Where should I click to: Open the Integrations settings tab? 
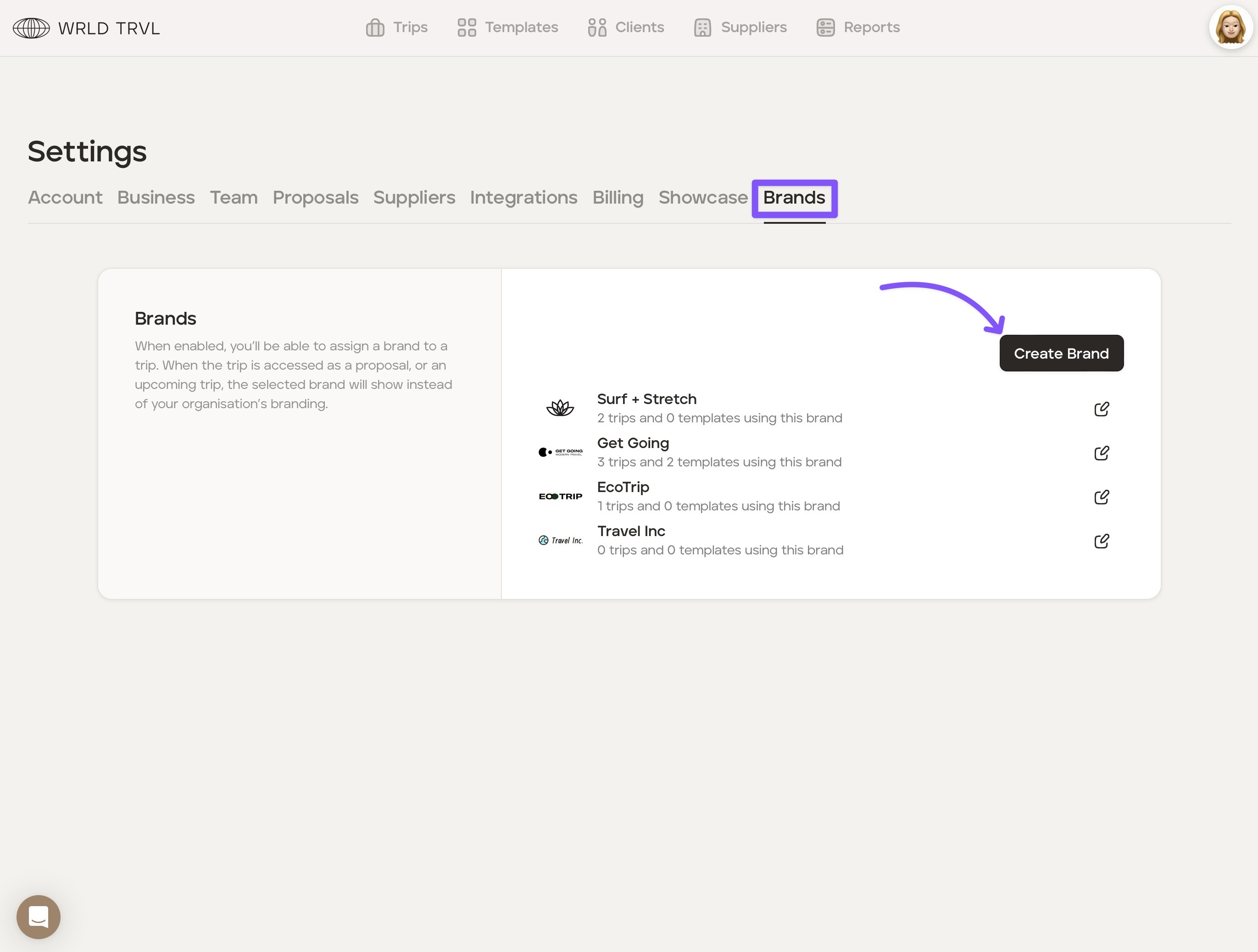tap(523, 197)
